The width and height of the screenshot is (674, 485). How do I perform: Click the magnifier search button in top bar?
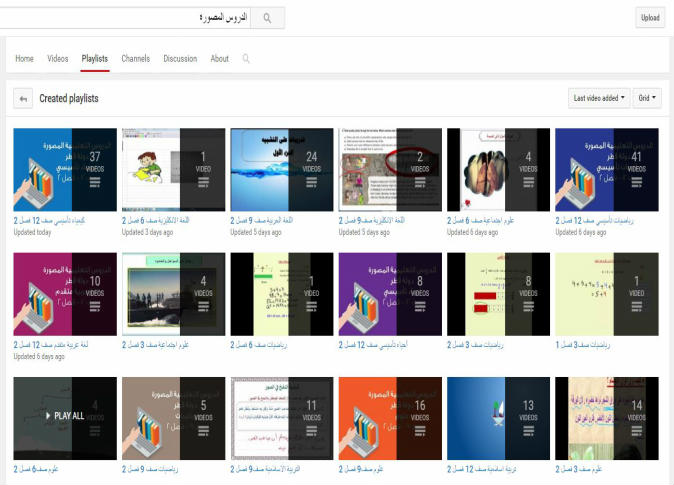(266, 18)
